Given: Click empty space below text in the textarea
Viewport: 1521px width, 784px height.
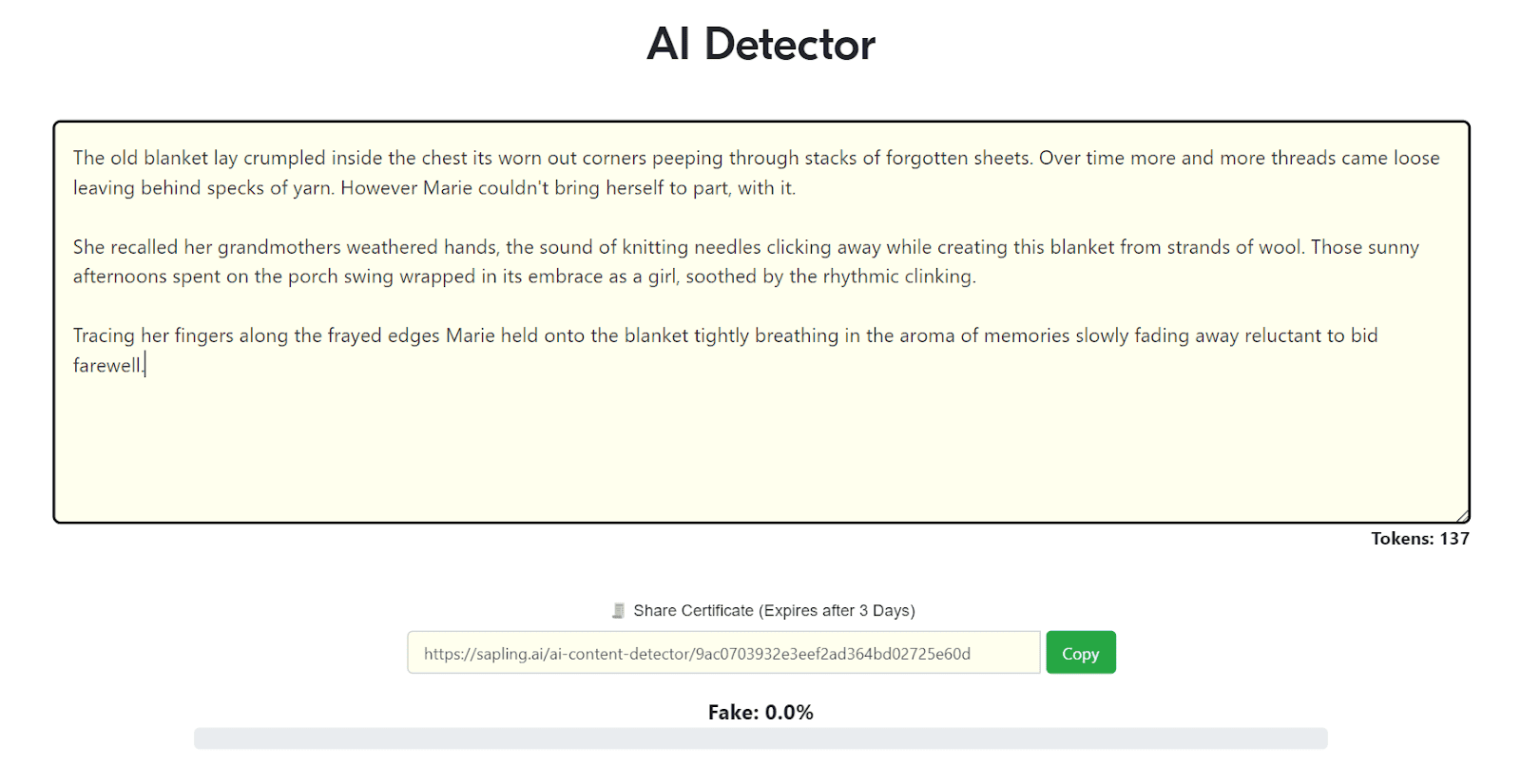Looking at the screenshot, I should 760,447.
